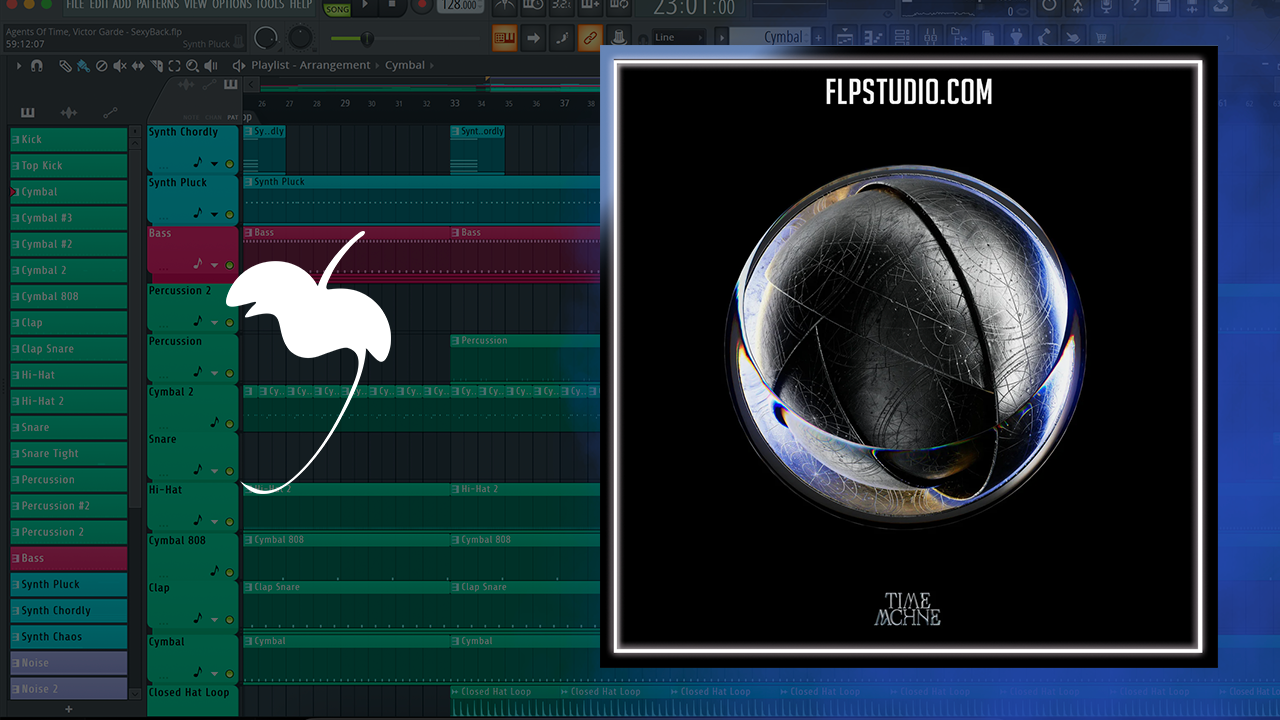Screen dimensions: 1280x720
Task: Click the Record button
Action: click(x=420, y=6)
